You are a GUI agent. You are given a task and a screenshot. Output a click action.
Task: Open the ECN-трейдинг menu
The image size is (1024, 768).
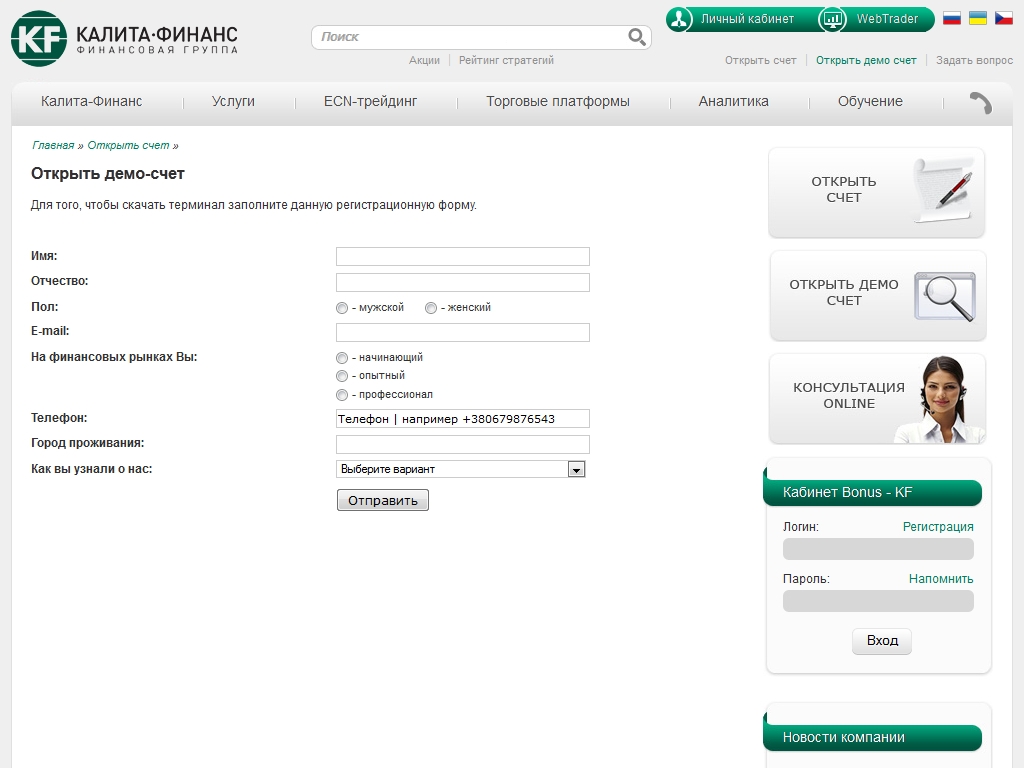[x=370, y=101]
